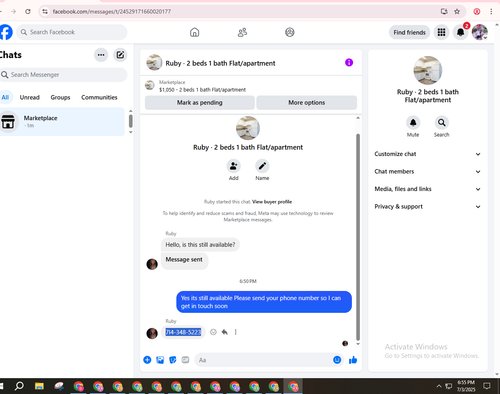Expand Chat members section
This screenshot has height=394, width=500.
(428, 171)
